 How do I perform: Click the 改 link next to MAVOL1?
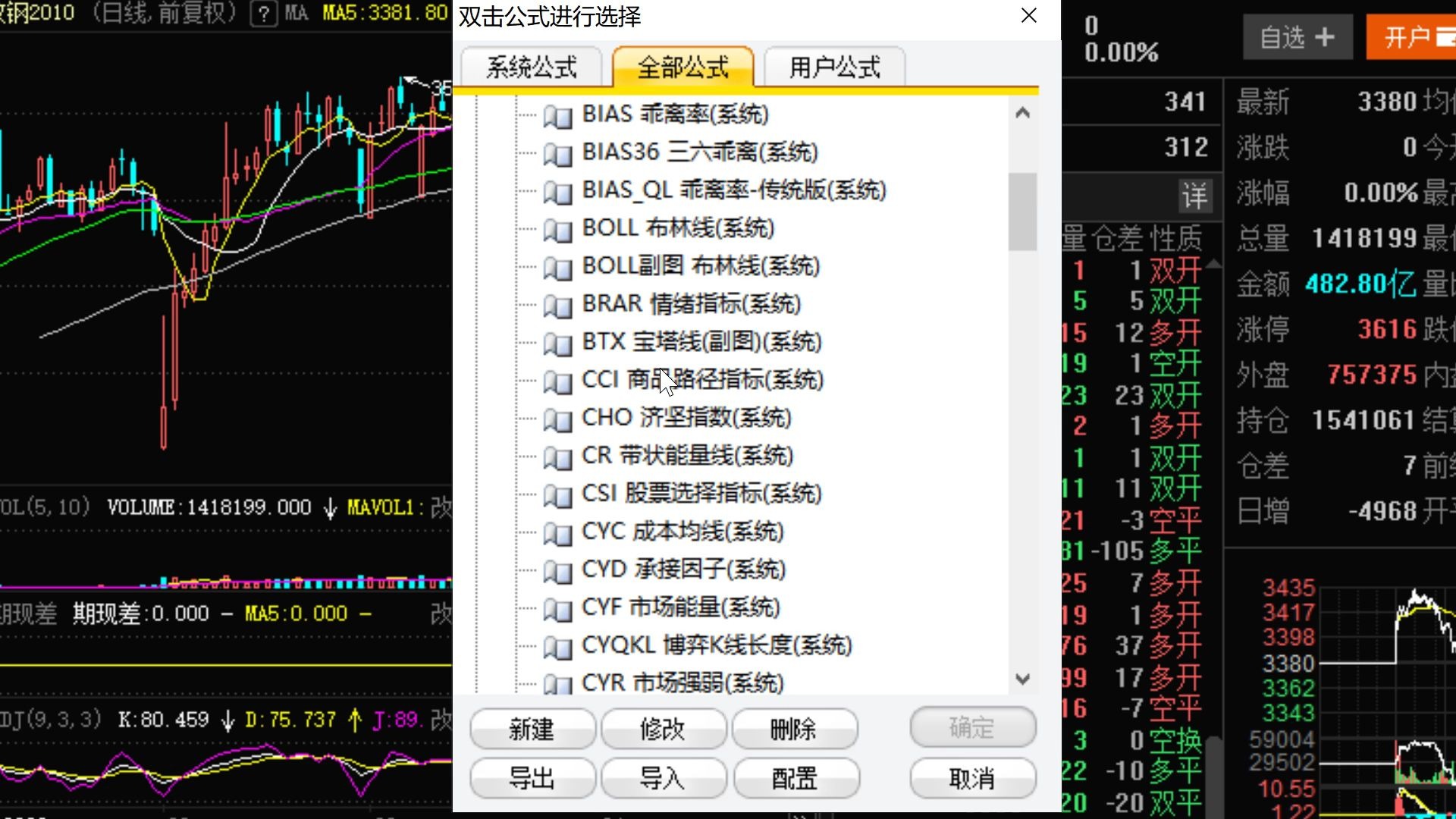click(441, 507)
